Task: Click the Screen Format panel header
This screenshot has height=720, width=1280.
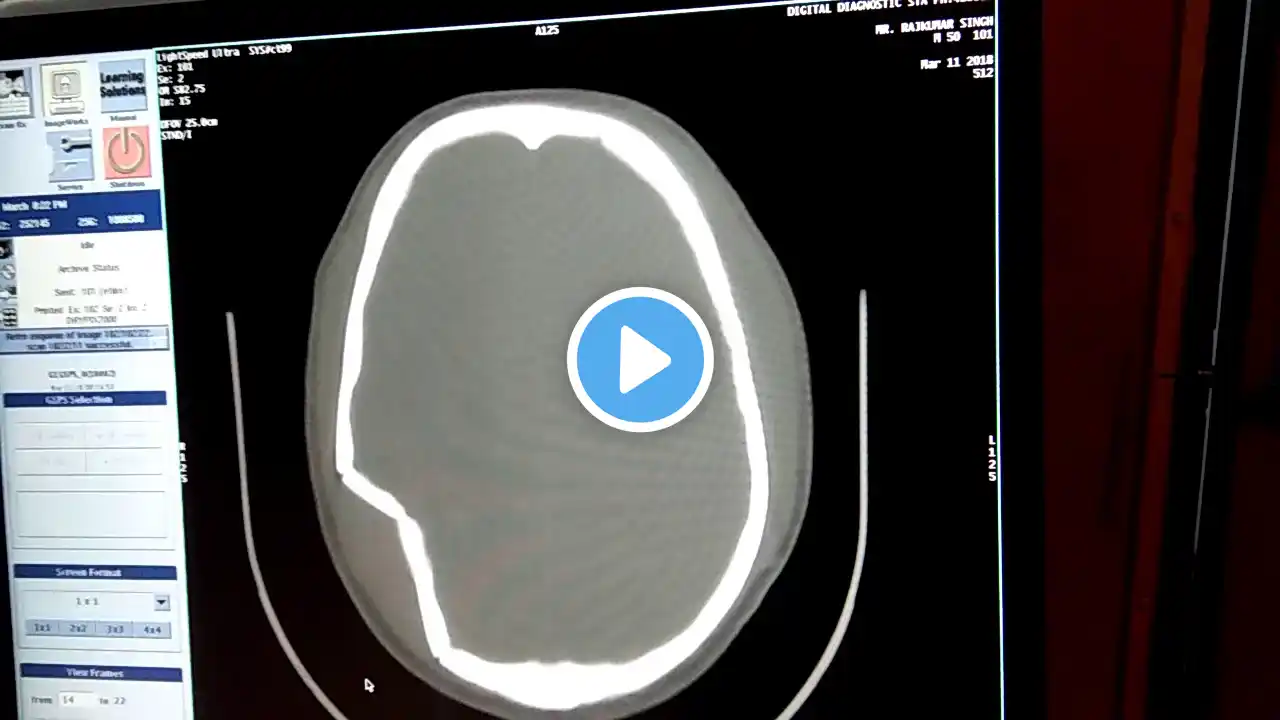Action: point(96,572)
